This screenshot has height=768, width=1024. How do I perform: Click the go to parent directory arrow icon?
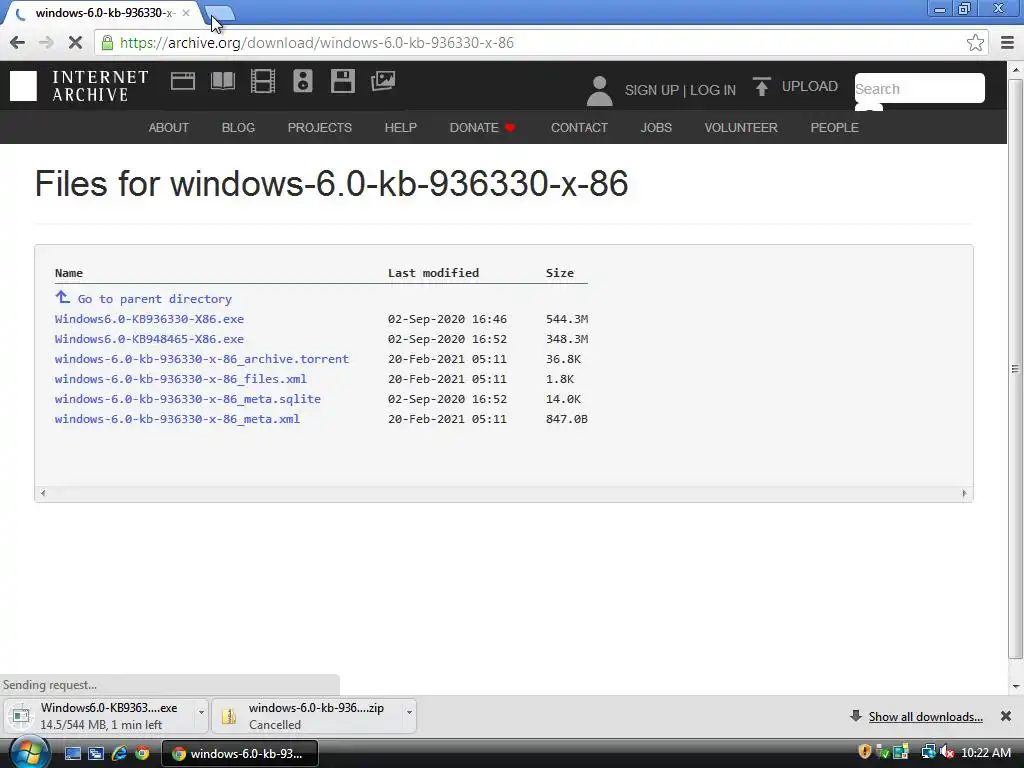point(62,297)
